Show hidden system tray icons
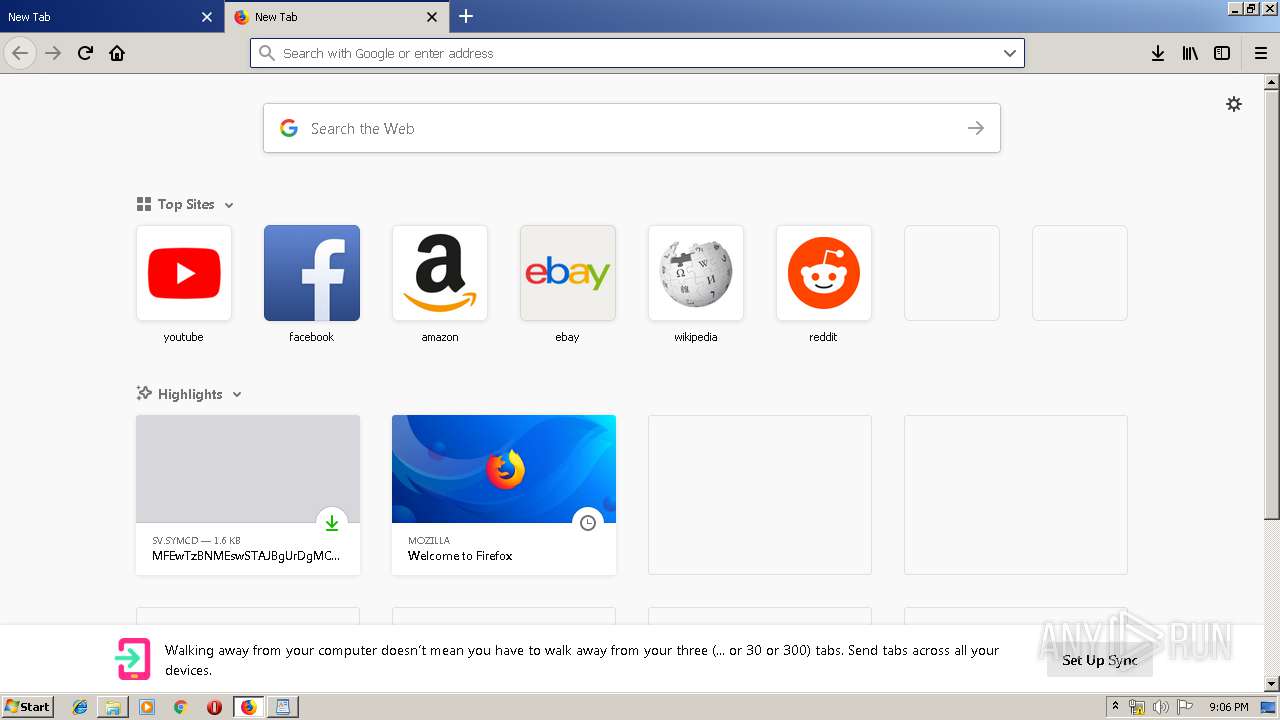 (x=1115, y=707)
